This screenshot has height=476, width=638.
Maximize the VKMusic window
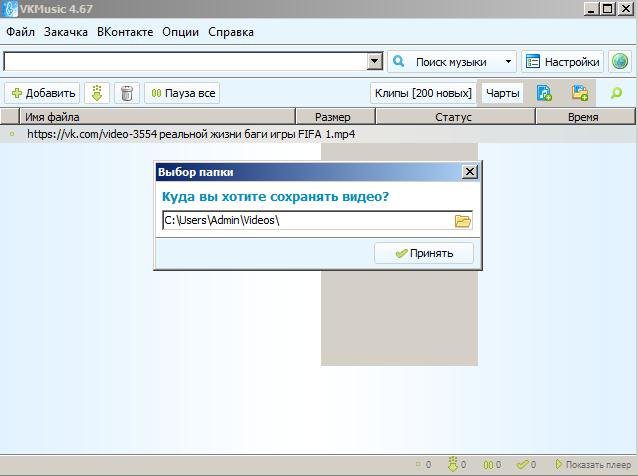click(608, 9)
